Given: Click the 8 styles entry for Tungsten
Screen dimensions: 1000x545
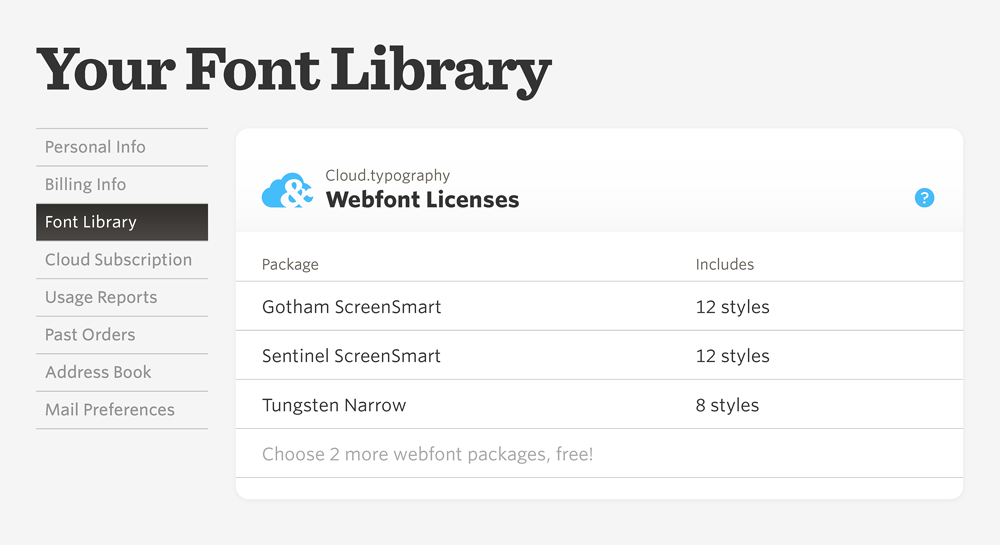Looking at the screenshot, I should point(727,405).
